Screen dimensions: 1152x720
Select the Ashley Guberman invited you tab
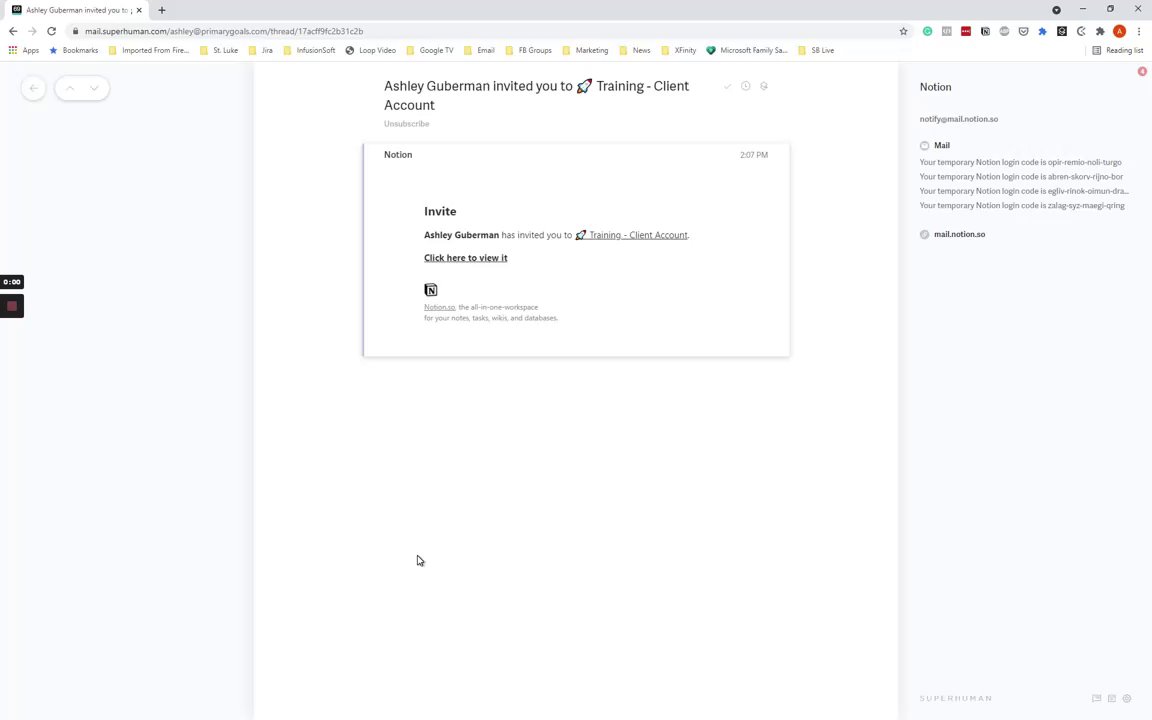pos(76,10)
